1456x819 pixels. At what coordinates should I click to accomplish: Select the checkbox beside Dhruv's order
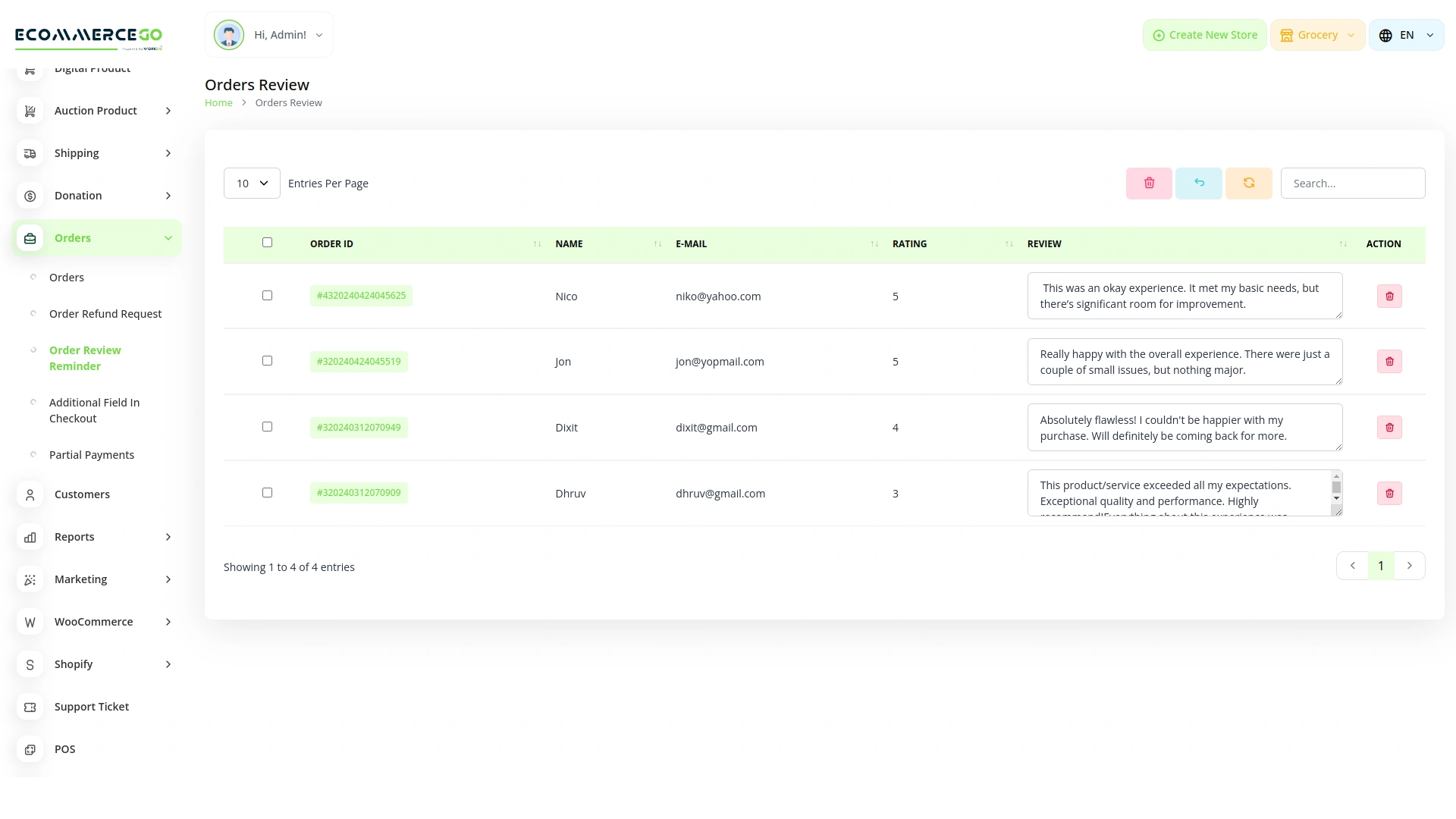267,492
